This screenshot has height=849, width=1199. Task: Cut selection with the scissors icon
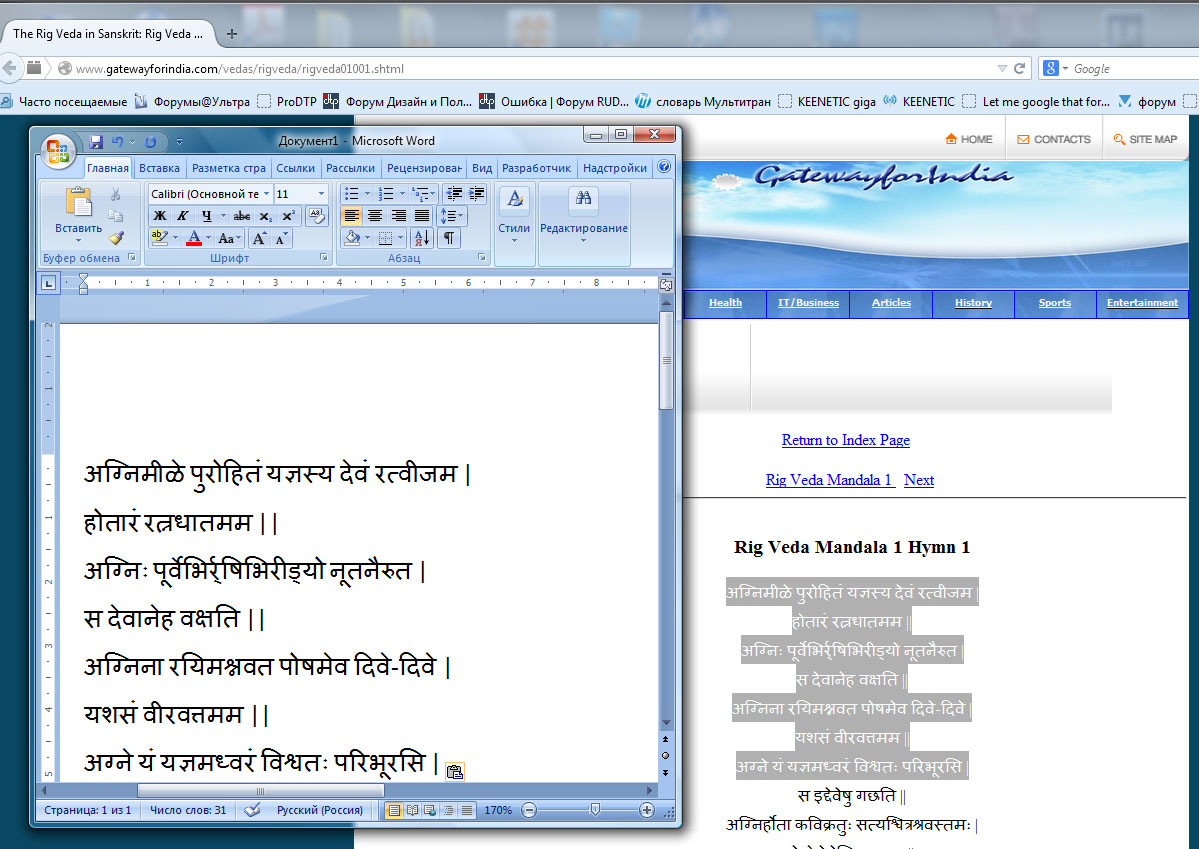click(115, 194)
